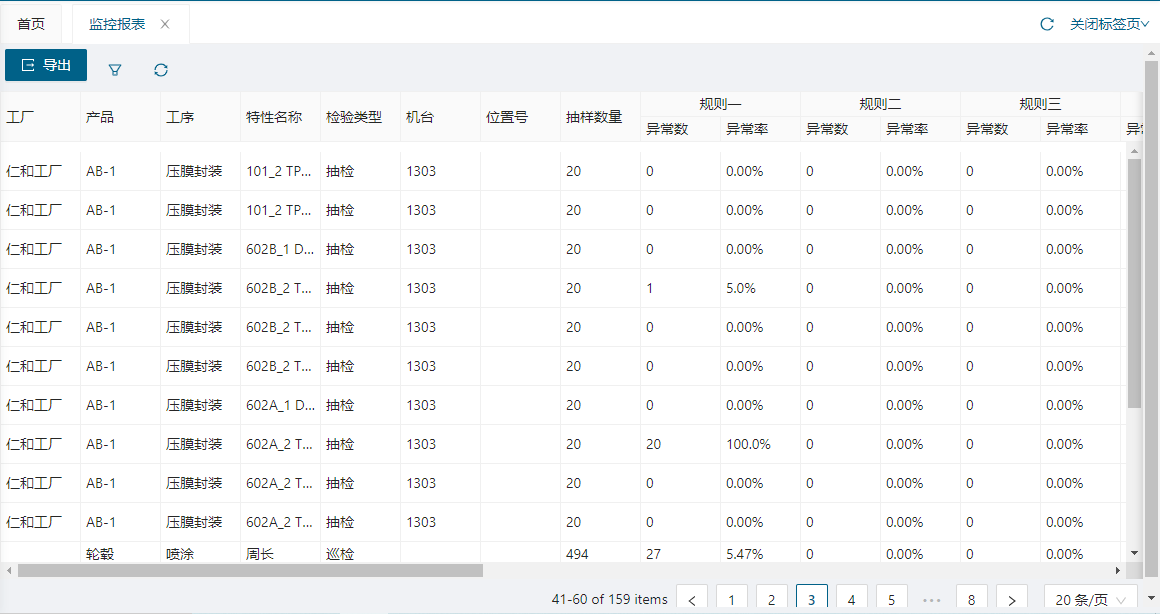Image resolution: width=1160 pixels, height=614 pixels.
Task: Click the table's vertical scrollbar thumb
Action: point(1134,280)
